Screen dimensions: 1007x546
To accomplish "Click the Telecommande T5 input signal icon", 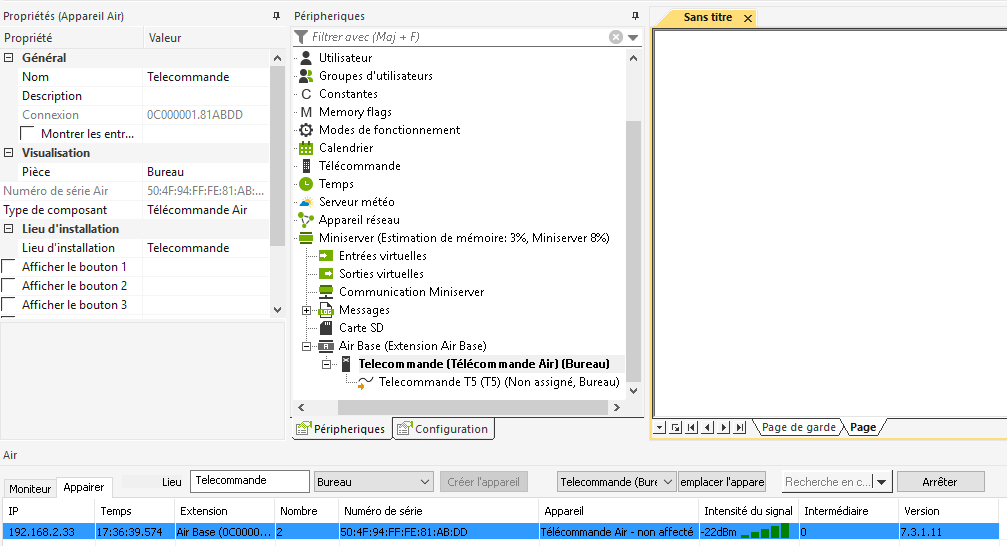I will tap(365, 382).
